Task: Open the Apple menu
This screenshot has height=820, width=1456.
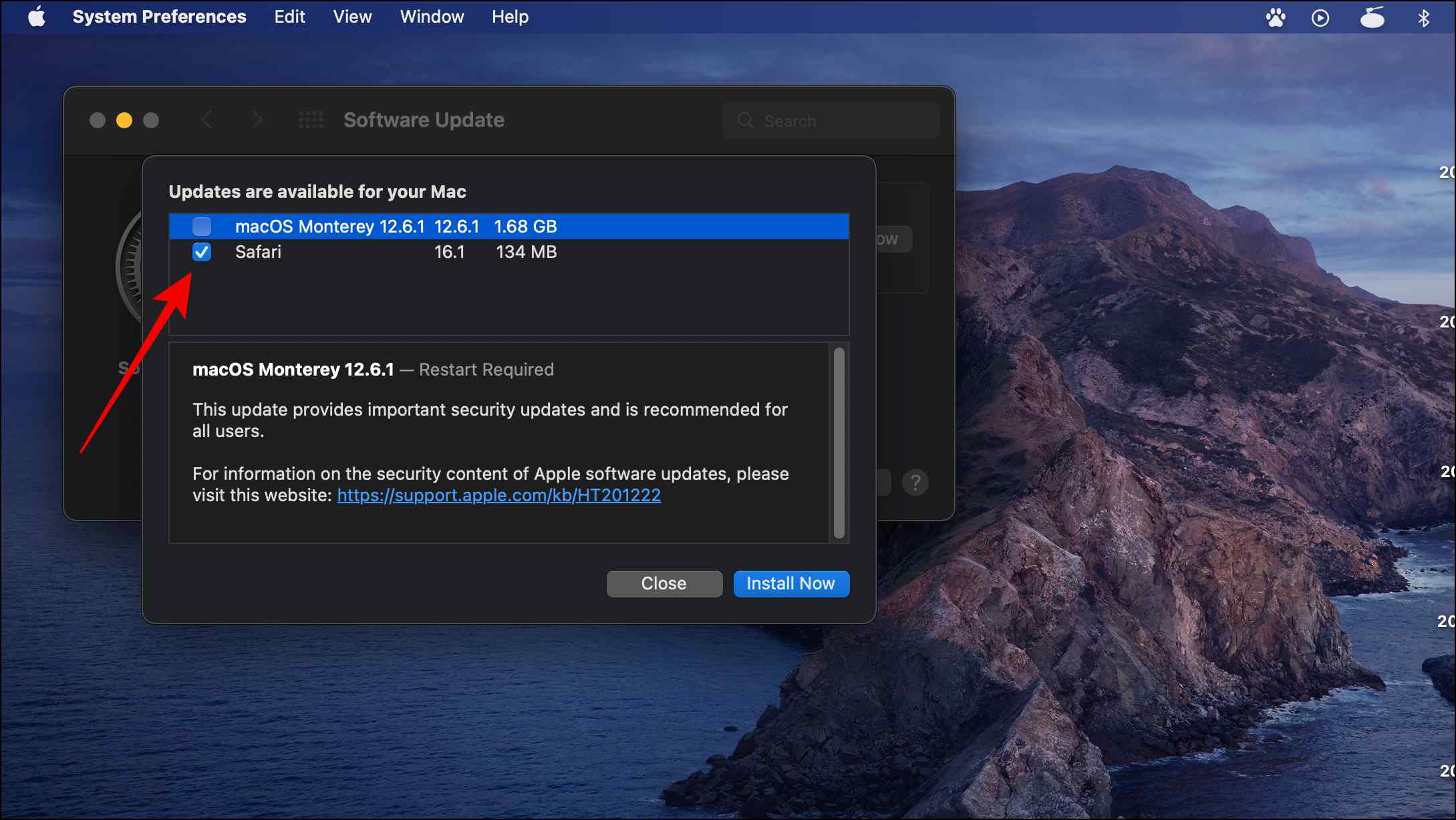Action: (x=37, y=17)
